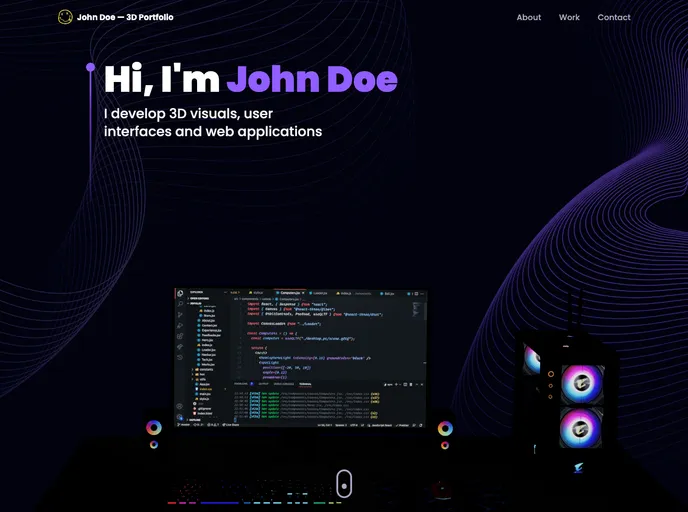Screen dimensions: 688x512
Task: Click the scroll-down mouse indicator
Action: coord(344,483)
